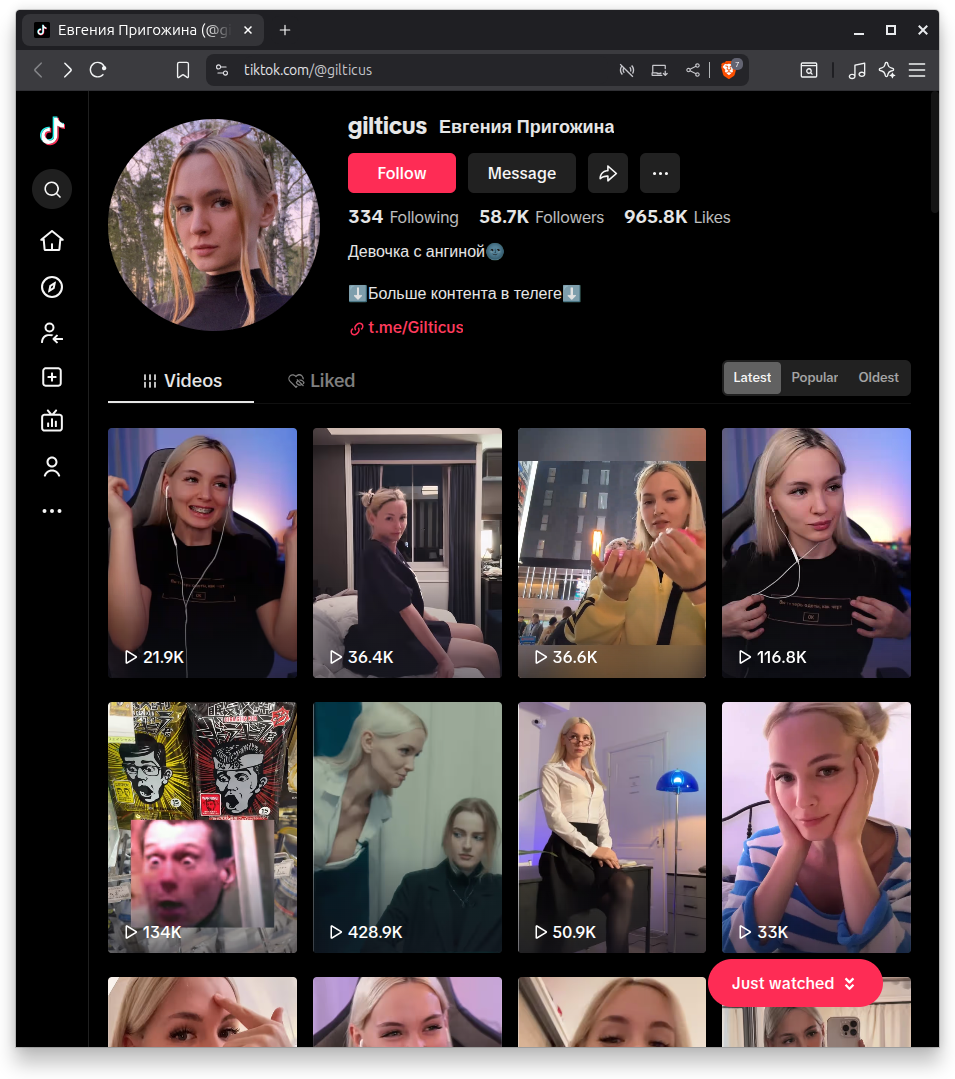
Task: Follow the gilticus account
Action: point(402,173)
